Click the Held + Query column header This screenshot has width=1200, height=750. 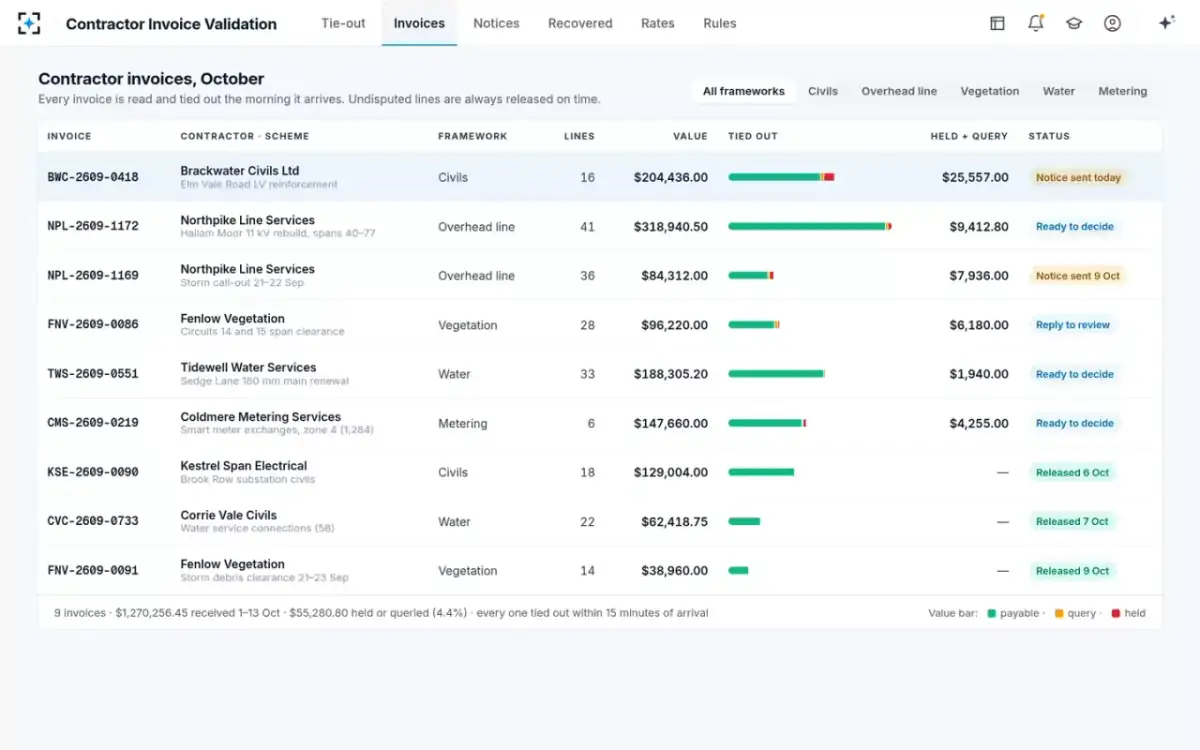click(969, 136)
